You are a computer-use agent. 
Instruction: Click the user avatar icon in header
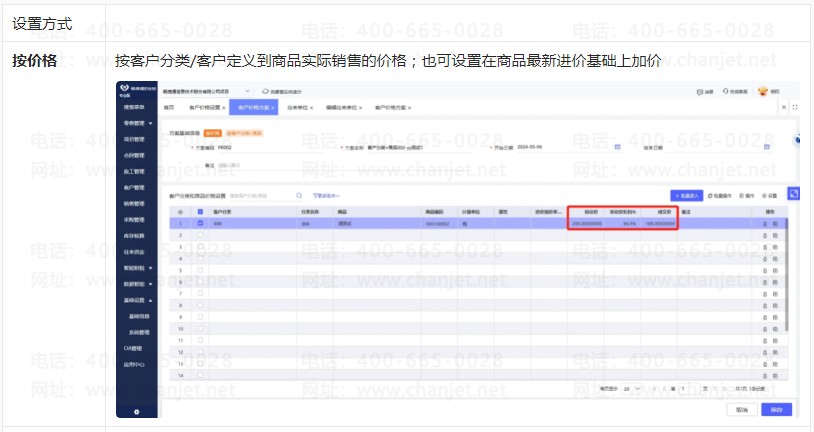point(762,91)
